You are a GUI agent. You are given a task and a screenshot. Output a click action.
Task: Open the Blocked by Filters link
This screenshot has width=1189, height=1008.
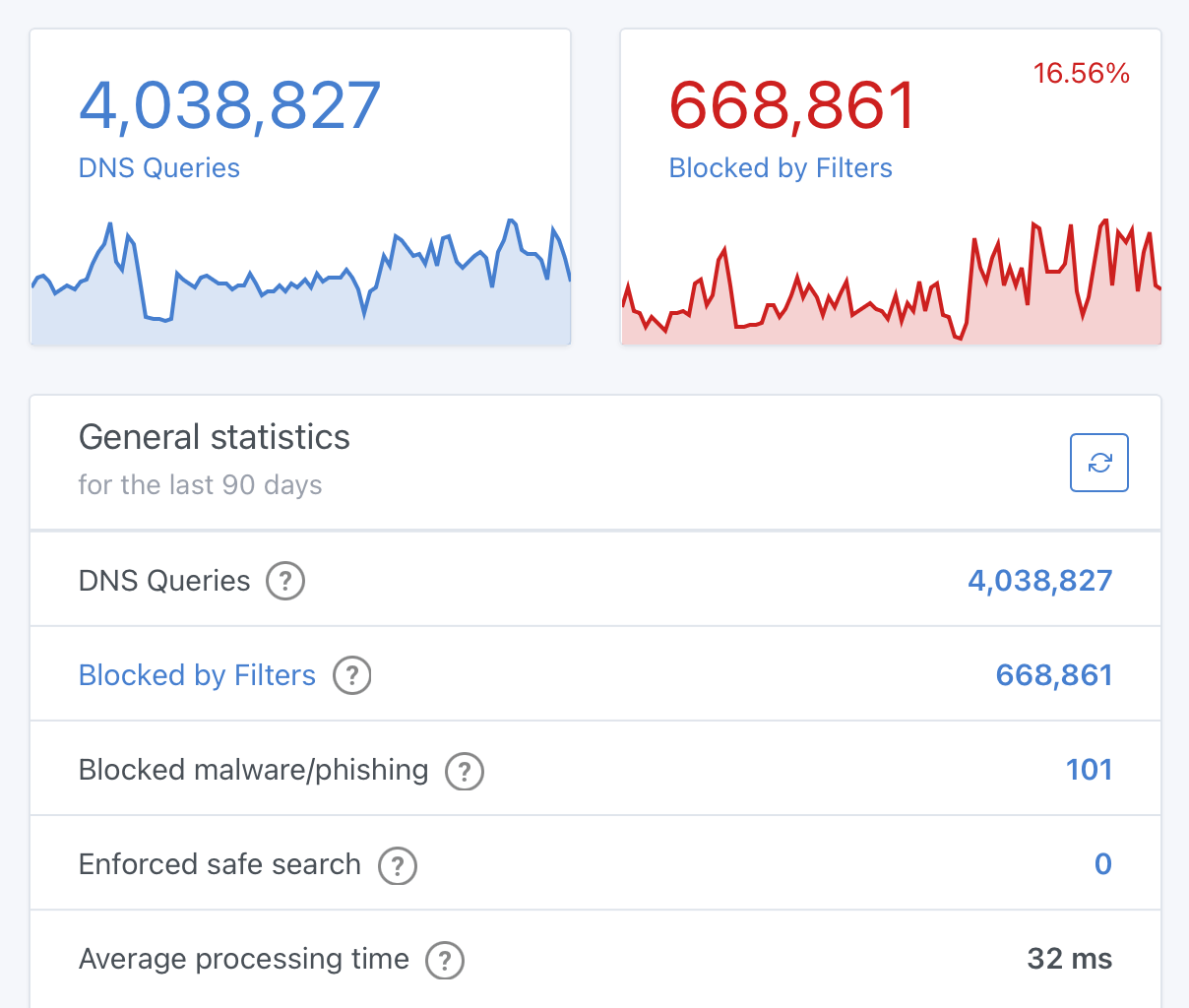point(196,675)
